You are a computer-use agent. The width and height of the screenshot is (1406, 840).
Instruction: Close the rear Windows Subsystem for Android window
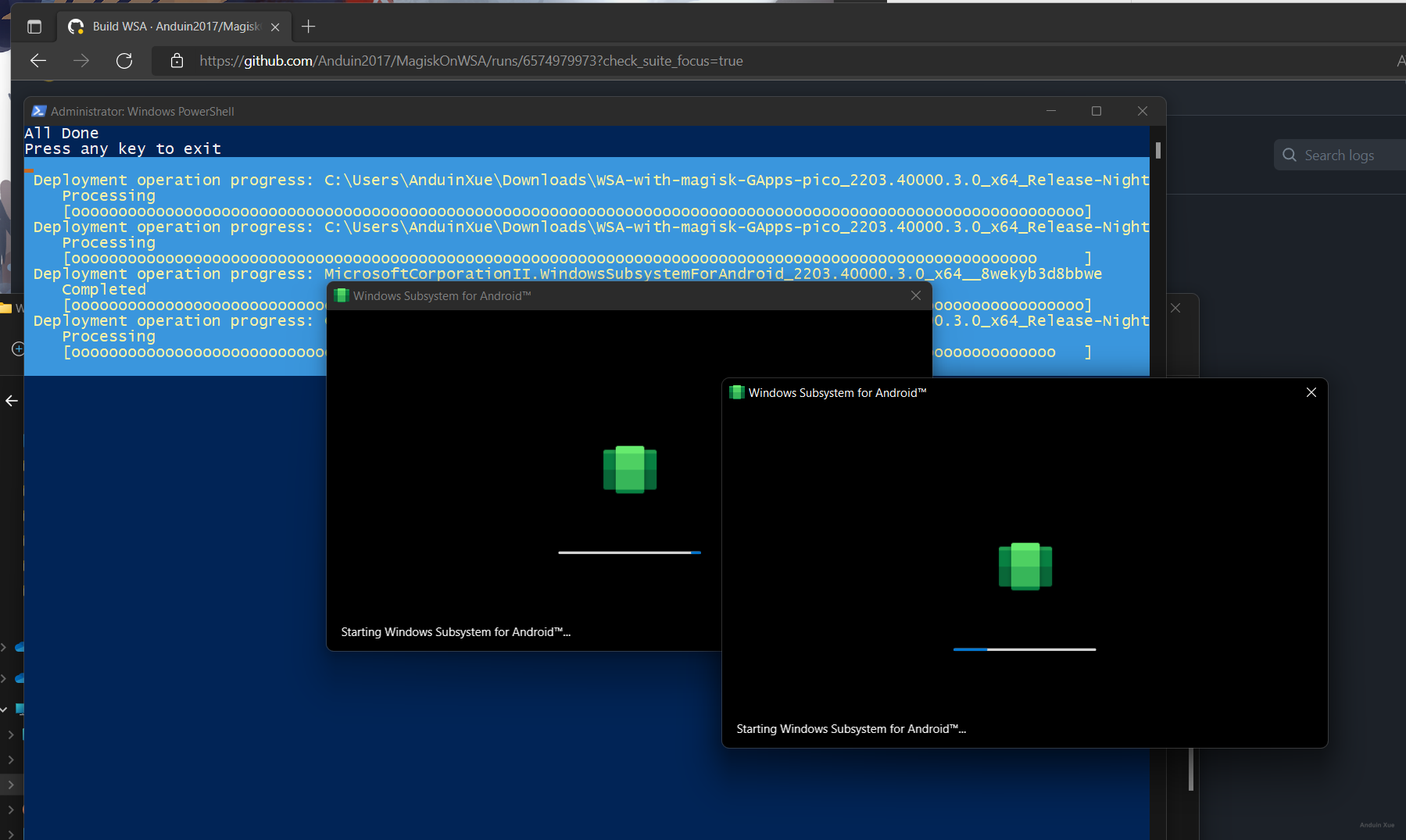click(916, 295)
